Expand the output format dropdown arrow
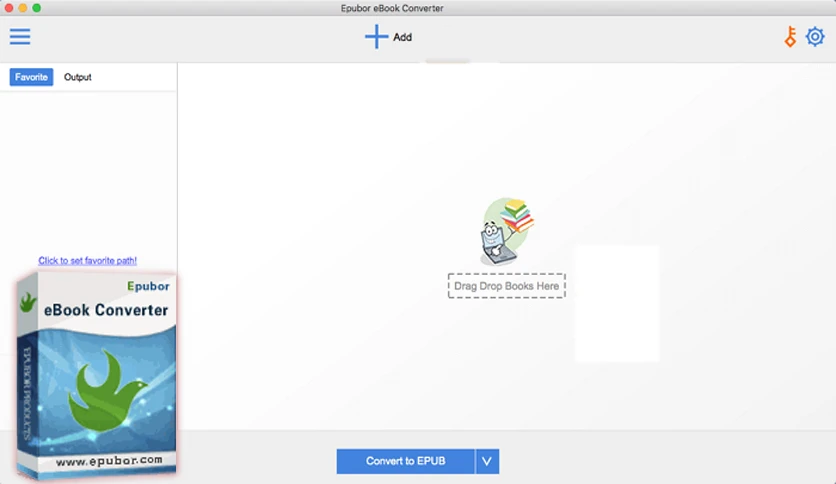This screenshot has height=484, width=836. click(x=487, y=461)
